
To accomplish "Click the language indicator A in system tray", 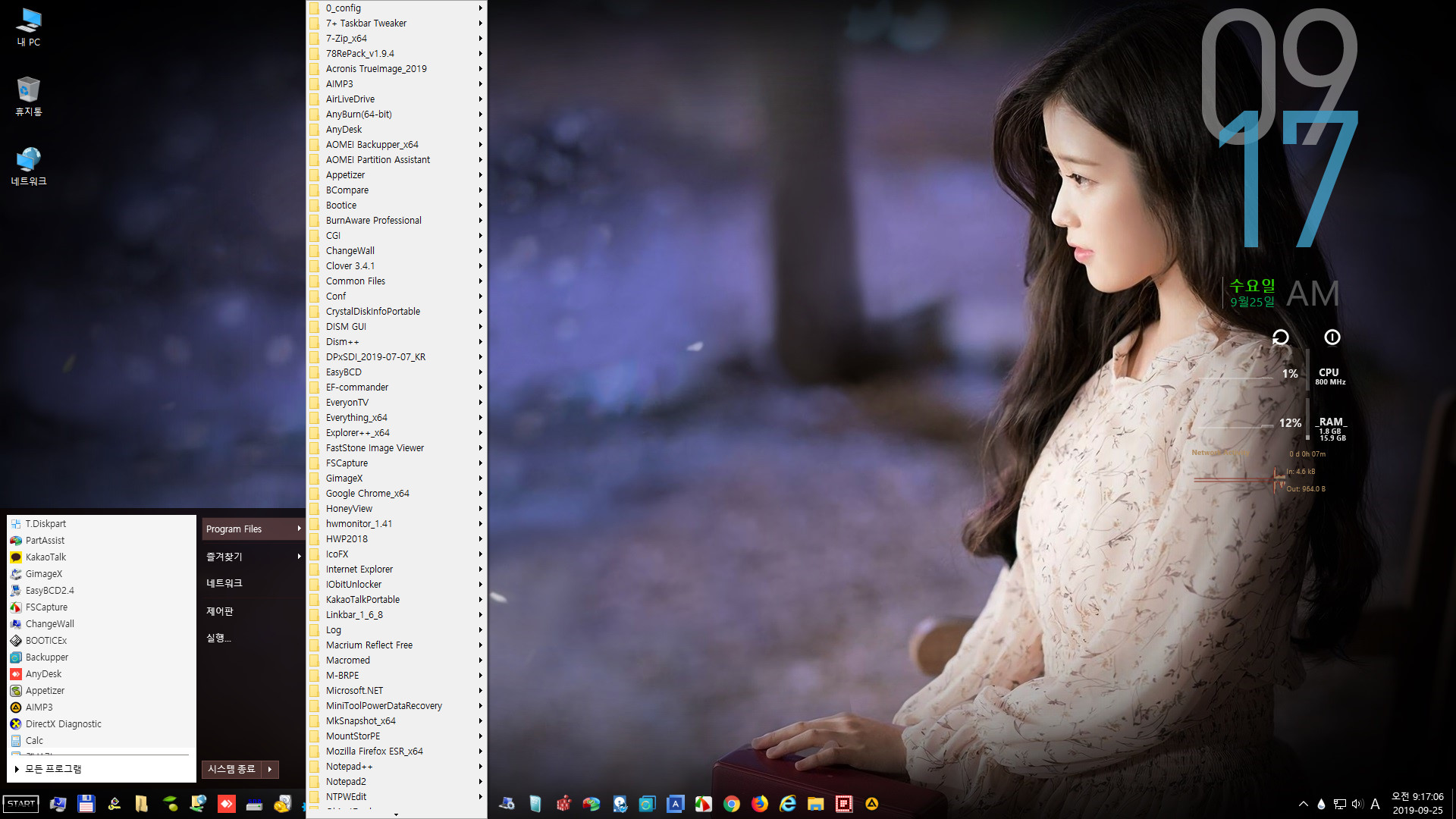I will pos(1375,804).
